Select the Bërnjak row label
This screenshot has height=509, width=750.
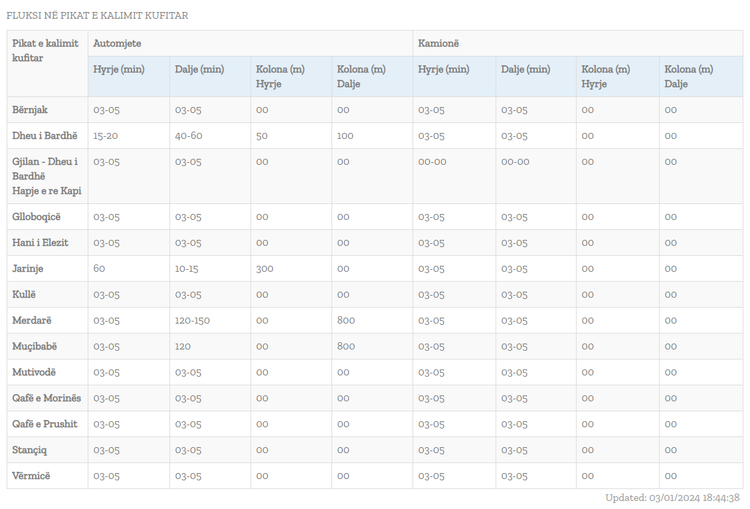30,110
